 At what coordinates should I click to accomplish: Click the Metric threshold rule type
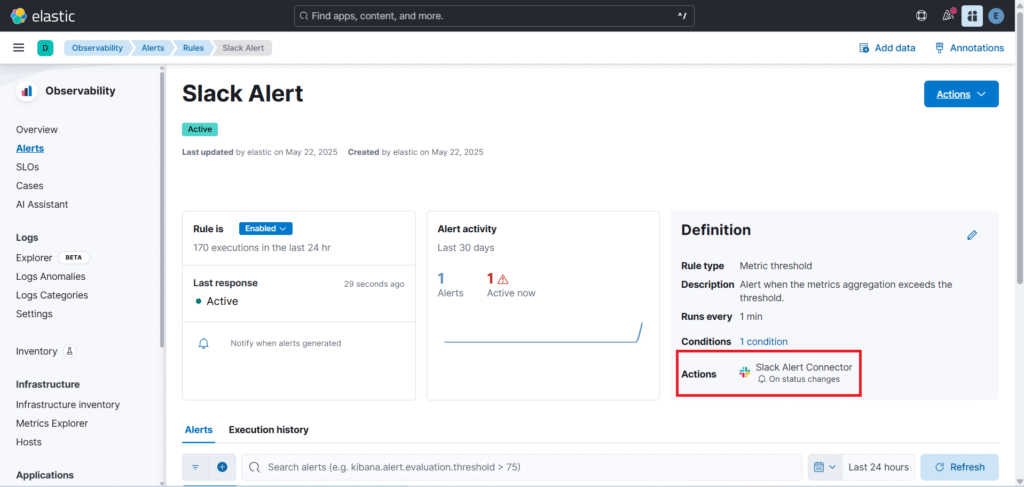(x=776, y=266)
